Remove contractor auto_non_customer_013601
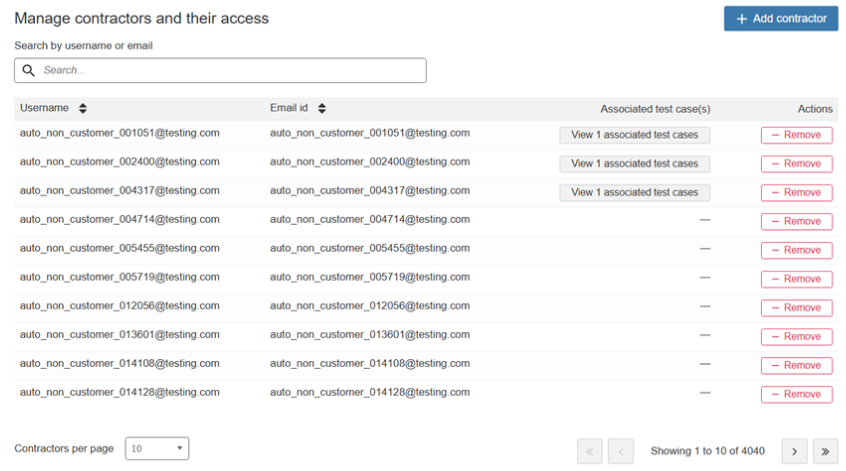Image resolution: width=846 pixels, height=471 pixels. tap(796, 337)
